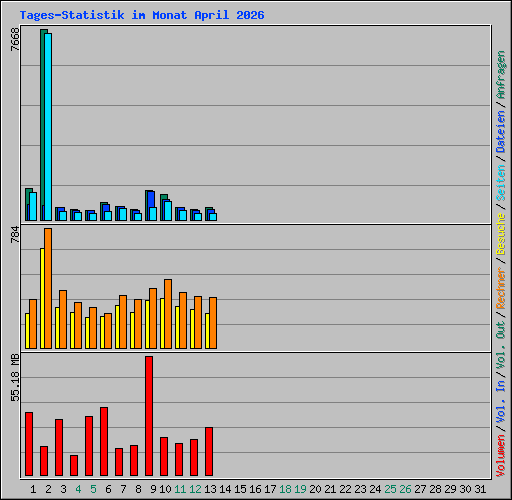Viewport: 512px width, 500px height.
Task: Click day 30 on the x-axis
Action: pos(465,489)
